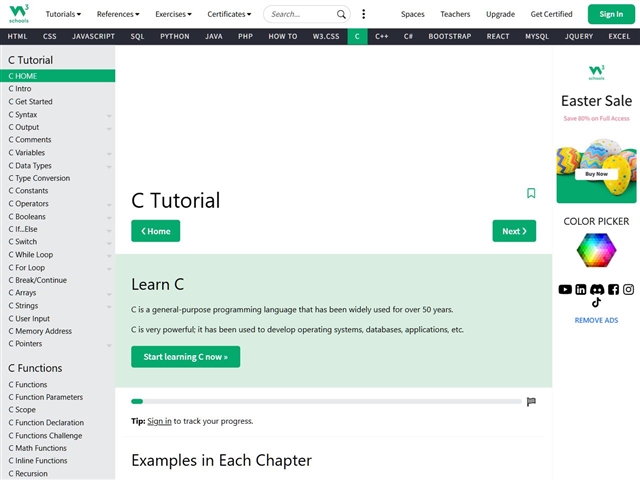This screenshot has width=640, height=480.
Task: Expand the C Output submenu arrow
Action: click(x=109, y=129)
